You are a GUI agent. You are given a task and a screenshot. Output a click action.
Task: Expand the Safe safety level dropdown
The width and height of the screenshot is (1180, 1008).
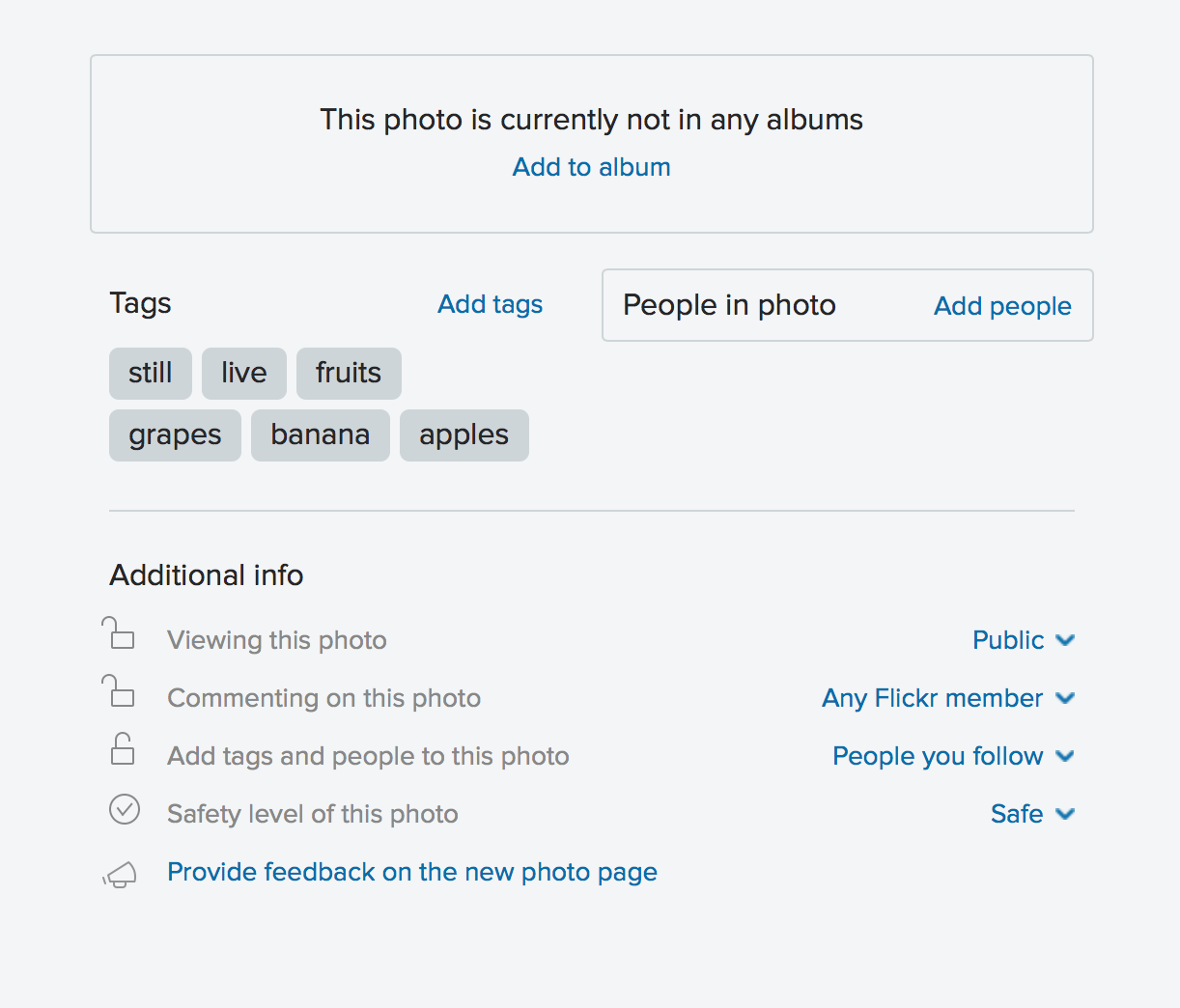[x=1031, y=814]
